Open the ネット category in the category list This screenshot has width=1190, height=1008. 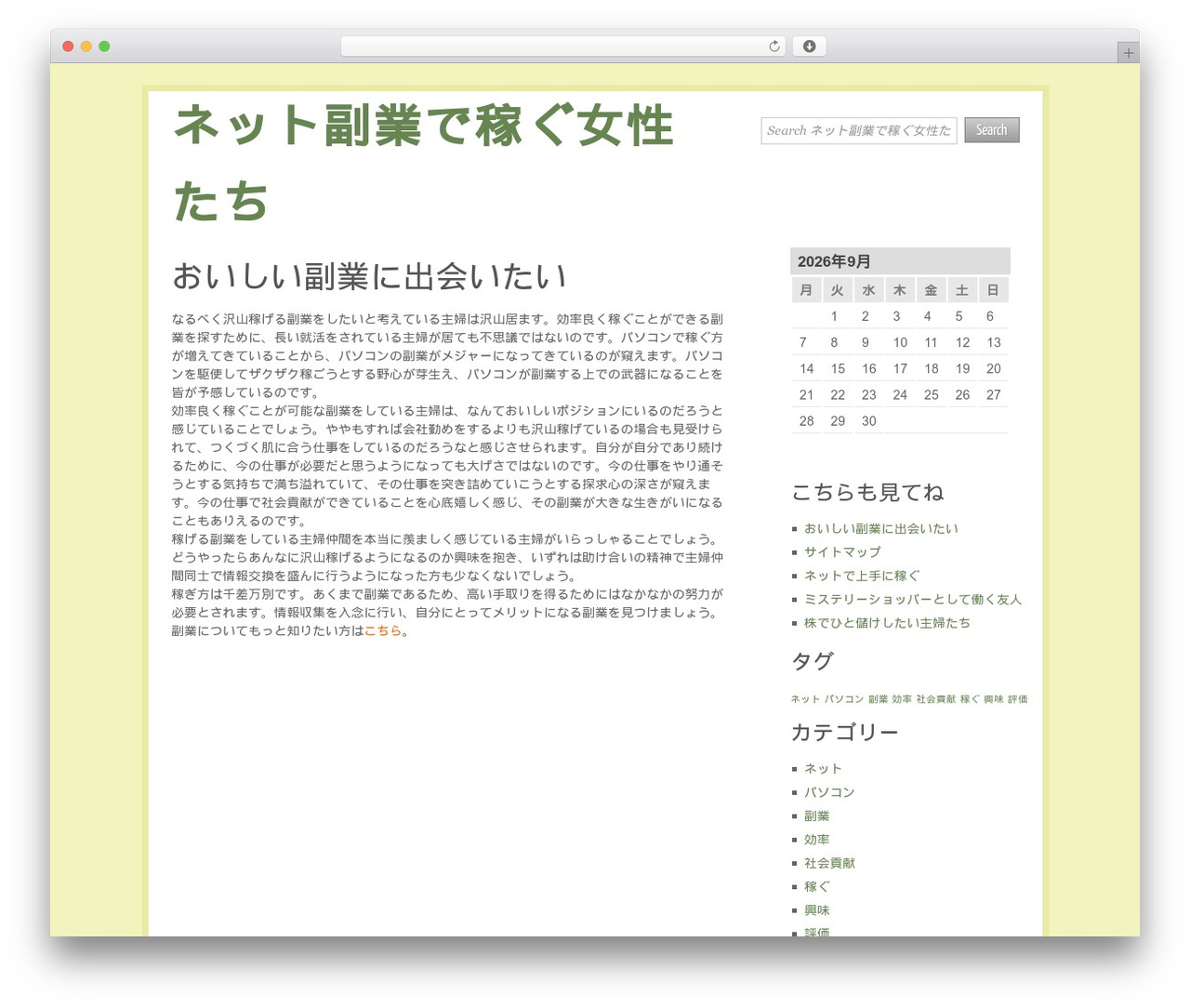[x=823, y=768]
